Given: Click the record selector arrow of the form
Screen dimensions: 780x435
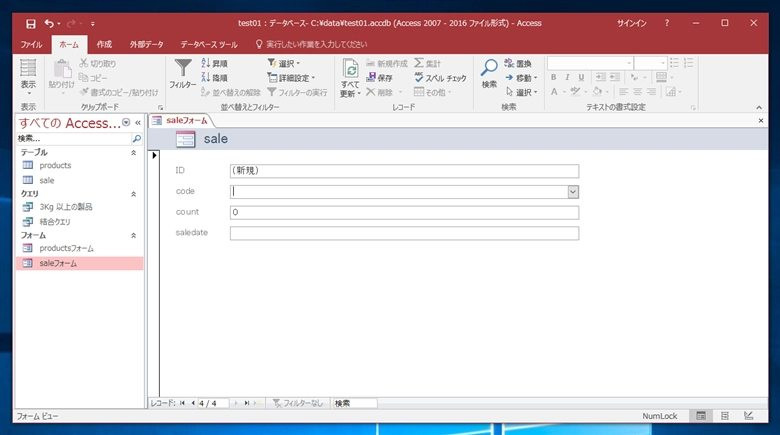Looking at the screenshot, I should [x=154, y=155].
